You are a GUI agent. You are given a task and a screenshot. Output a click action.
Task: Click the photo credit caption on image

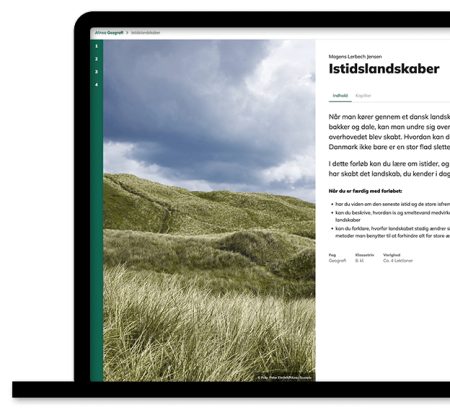click(x=284, y=378)
